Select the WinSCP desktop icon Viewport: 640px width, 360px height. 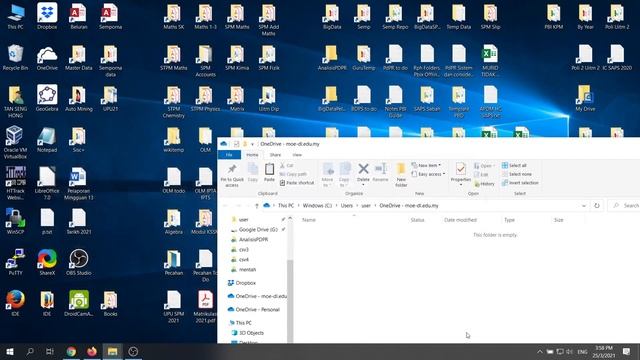click(15, 221)
